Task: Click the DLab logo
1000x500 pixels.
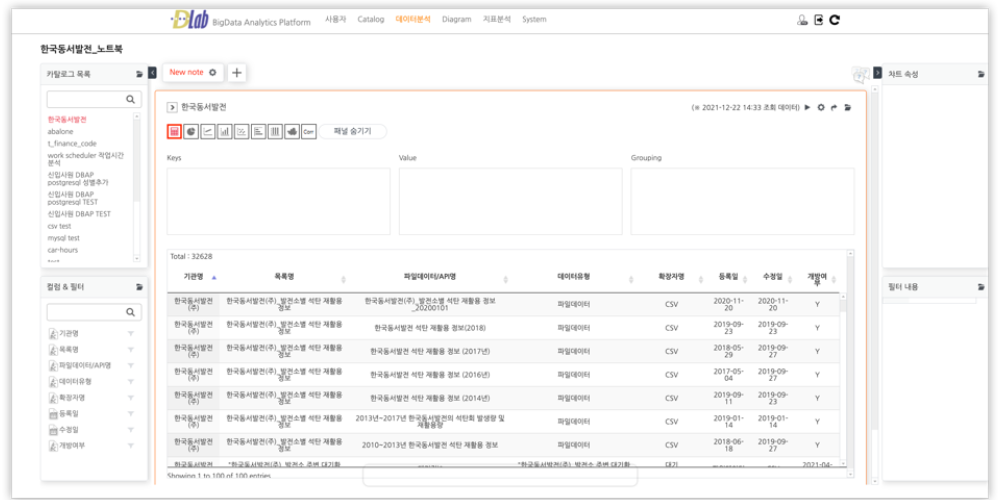Action: pos(191,20)
